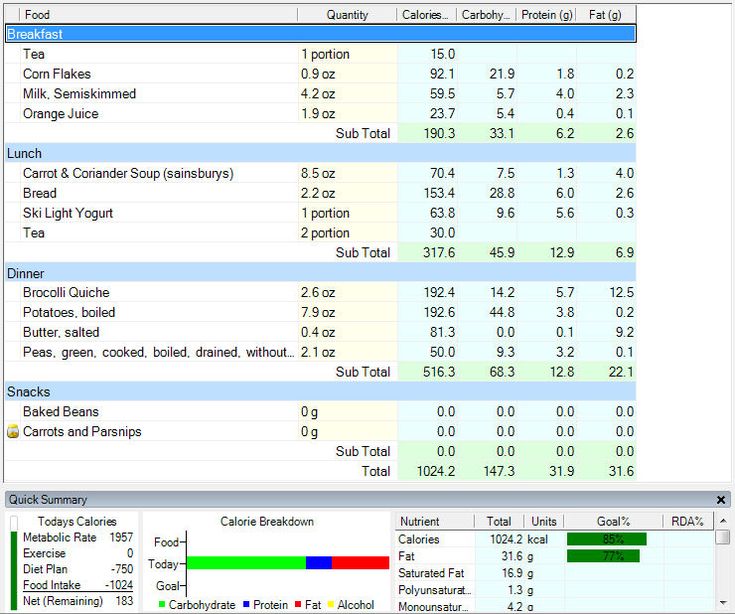The width and height of the screenshot is (735, 614).
Task: Click the icon beside Carrots and Parsnips
Action: (13, 431)
